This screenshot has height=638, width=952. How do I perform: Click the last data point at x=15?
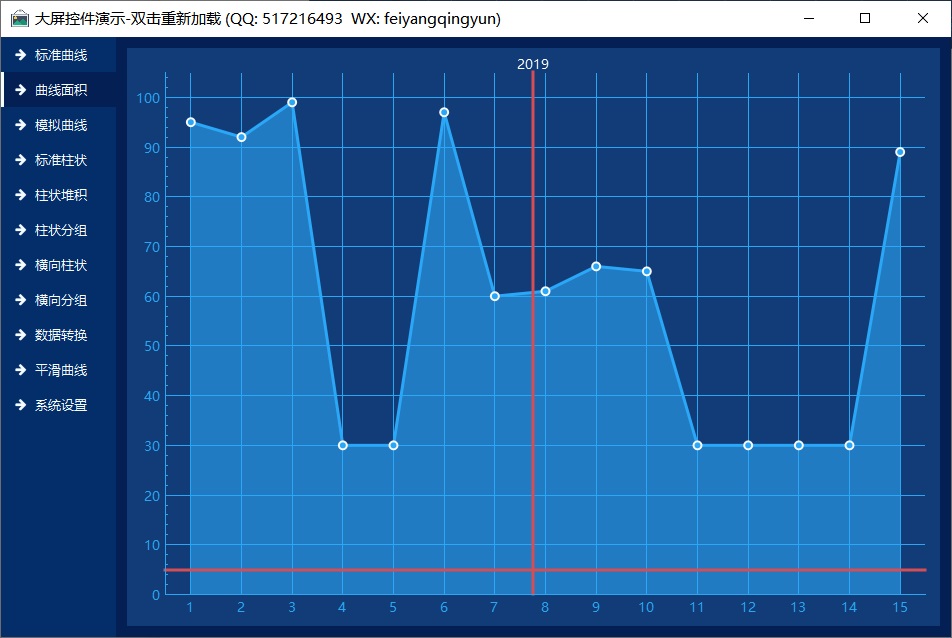tap(900, 152)
